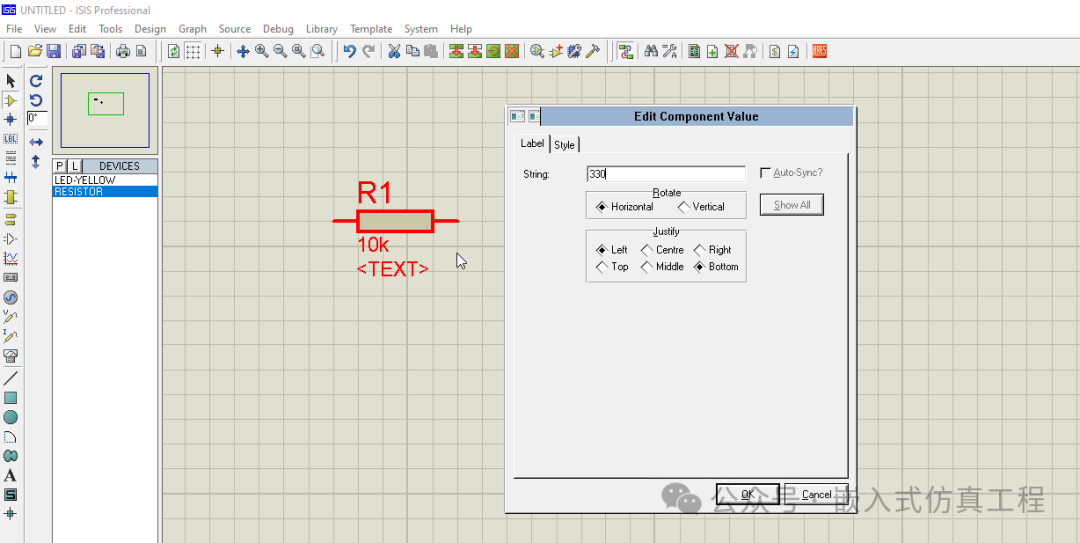This screenshot has height=543, width=1080.
Task: Launch ARES netlist transfer
Action: click(x=819, y=51)
